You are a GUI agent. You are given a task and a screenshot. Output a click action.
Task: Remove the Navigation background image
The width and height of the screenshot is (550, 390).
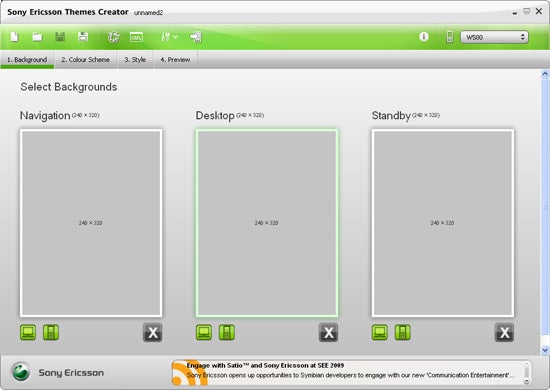click(x=153, y=332)
